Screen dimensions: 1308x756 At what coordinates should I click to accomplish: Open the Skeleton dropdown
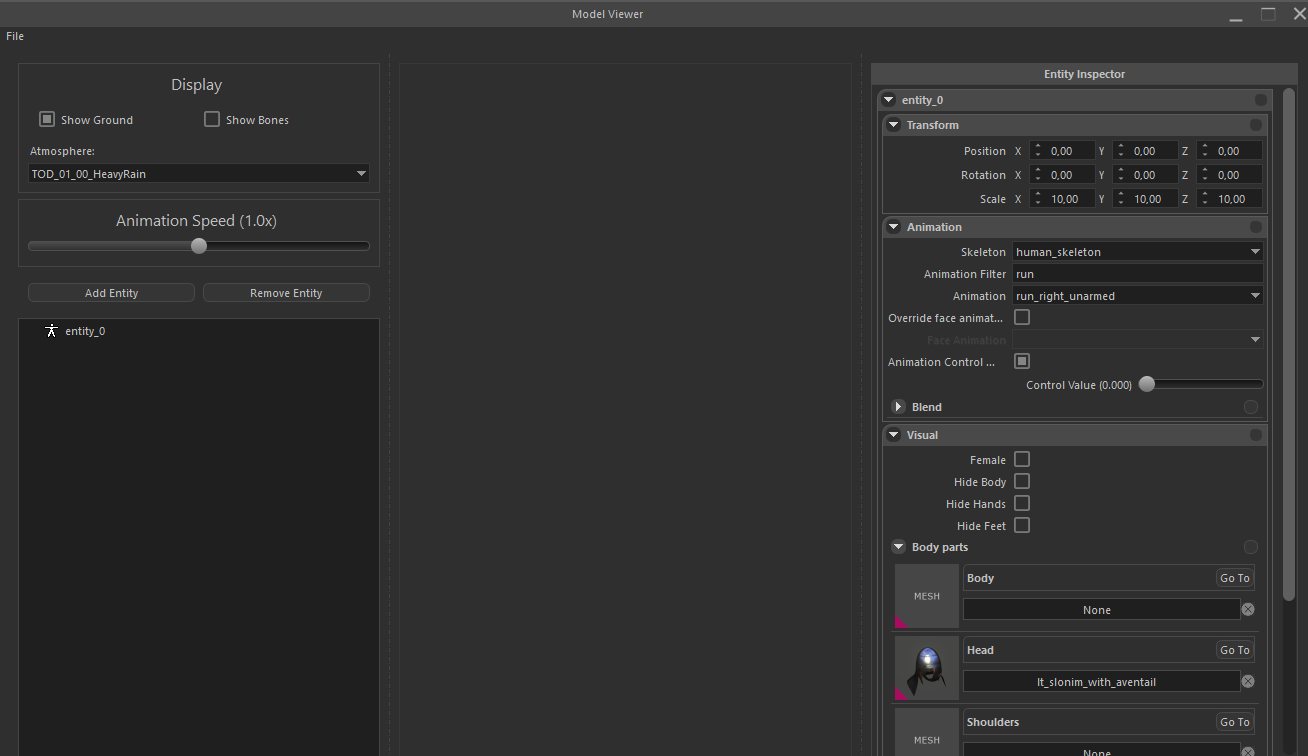1137,252
